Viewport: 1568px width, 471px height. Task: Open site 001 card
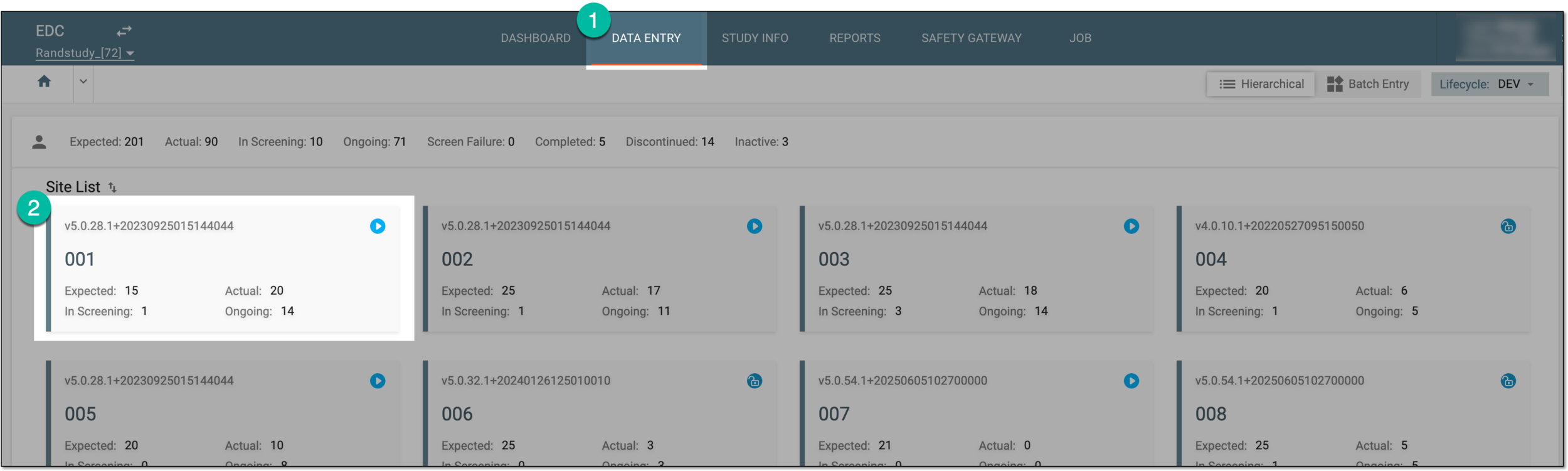tap(224, 269)
